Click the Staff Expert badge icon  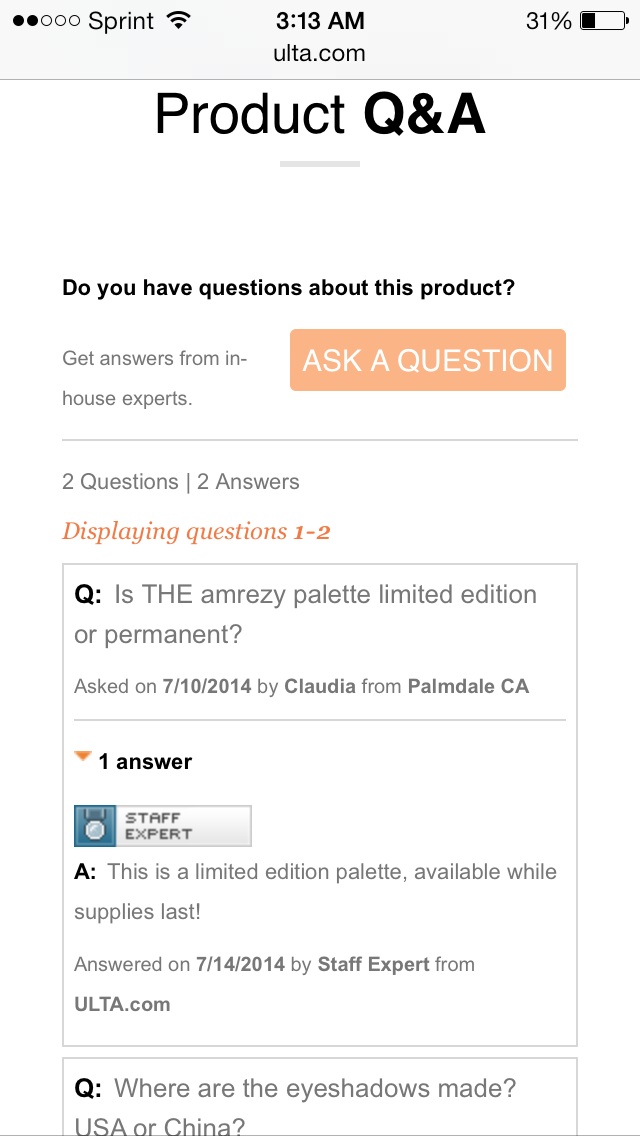pos(163,826)
